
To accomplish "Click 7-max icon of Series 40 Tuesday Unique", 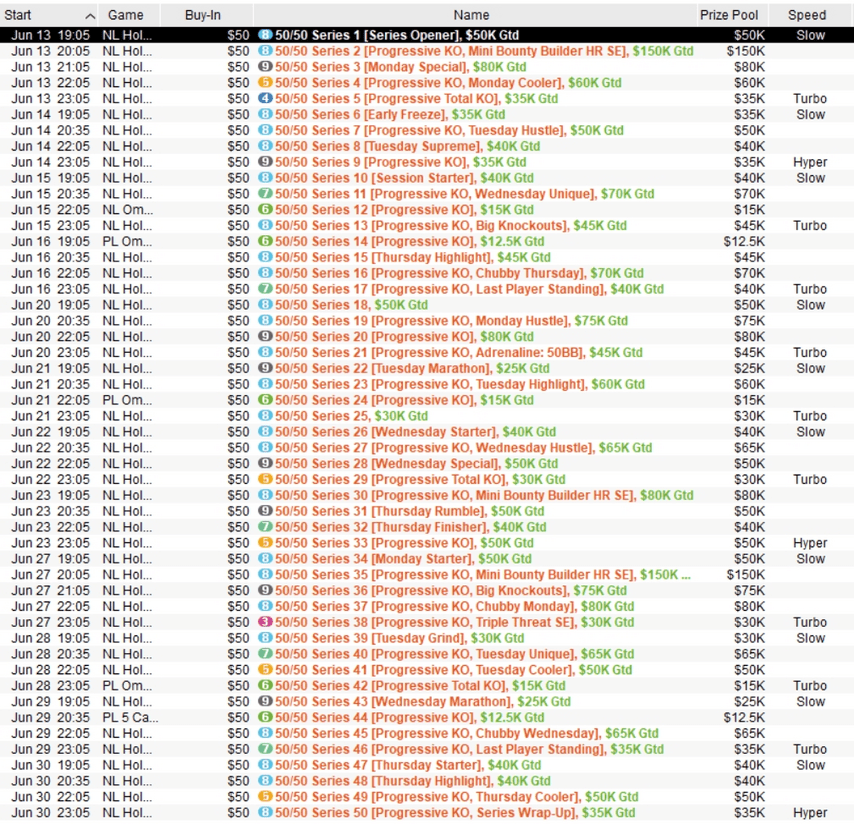I will (265, 654).
